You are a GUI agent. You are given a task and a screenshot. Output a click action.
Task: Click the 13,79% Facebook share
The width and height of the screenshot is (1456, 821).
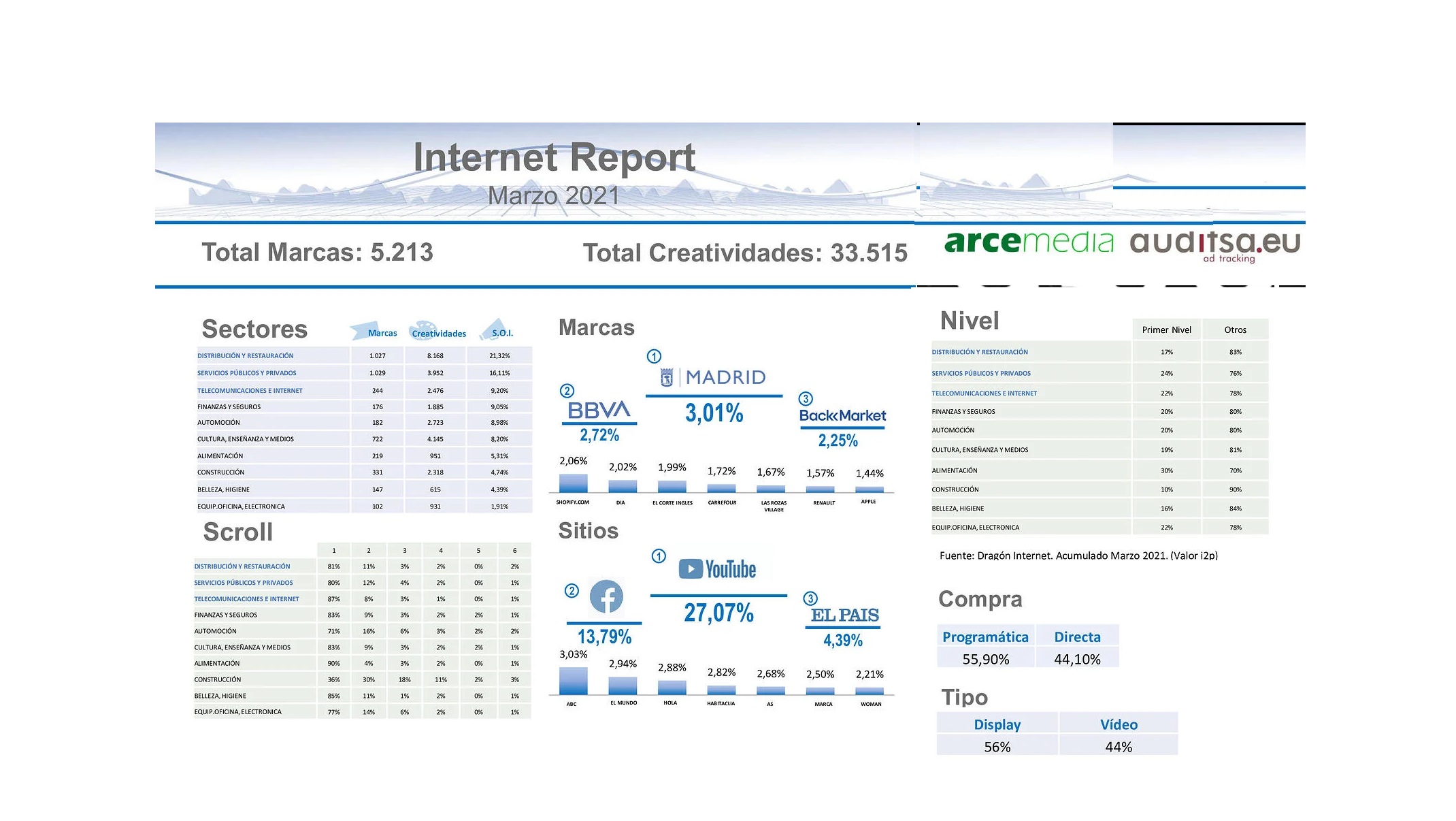[604, 637]
